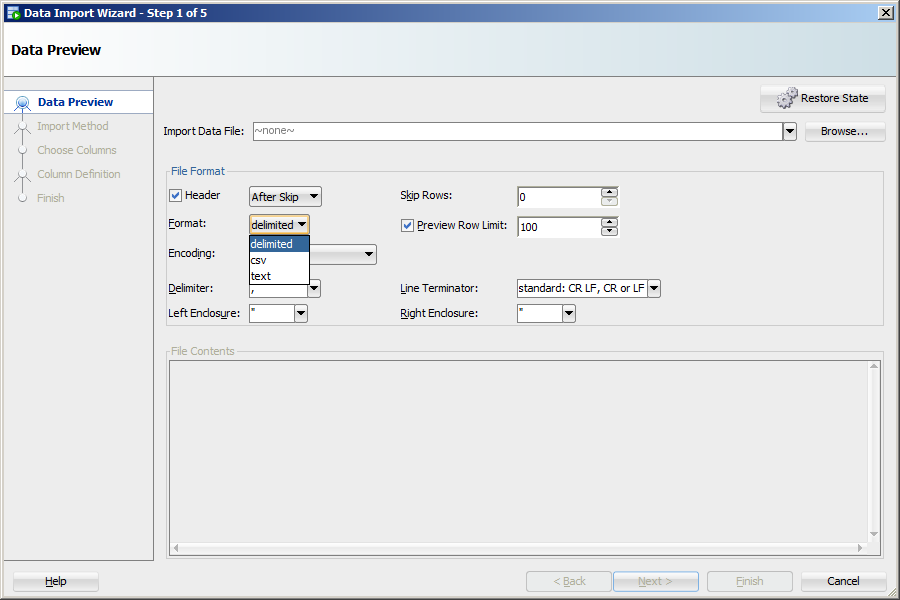Increase Preview Row Limit with up arrow
Viewport: 900px width, 600px height.
coord(610,222)
